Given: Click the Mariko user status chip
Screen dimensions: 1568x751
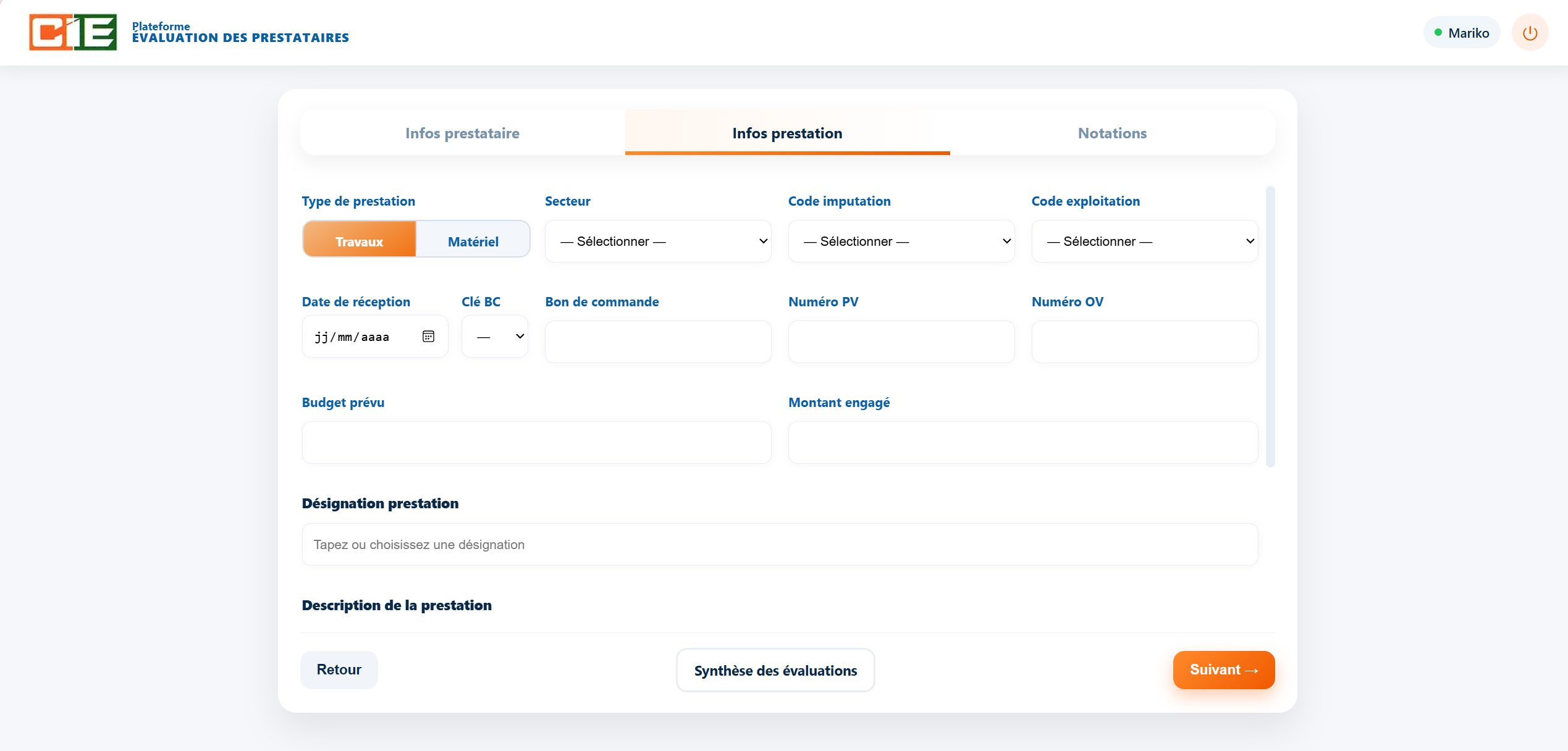Looking at the screenshot, I should point(1461,32).
